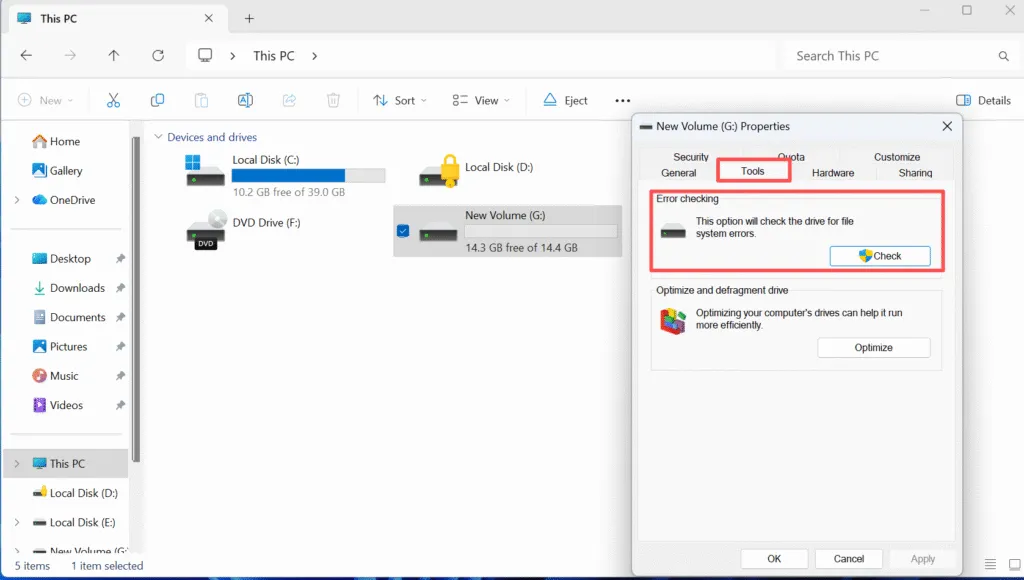
Task: Uncheck the New Volume (G:) selection checkbox
Action: point(402,230)
